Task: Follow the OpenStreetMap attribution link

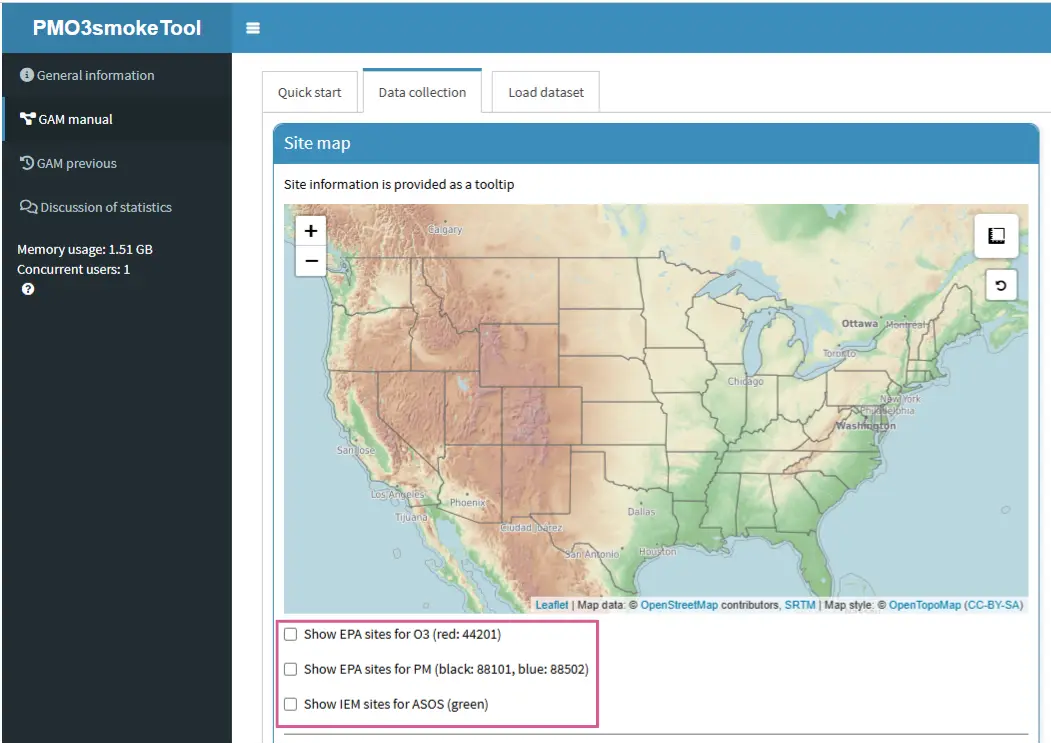Action: coord(678,605)
